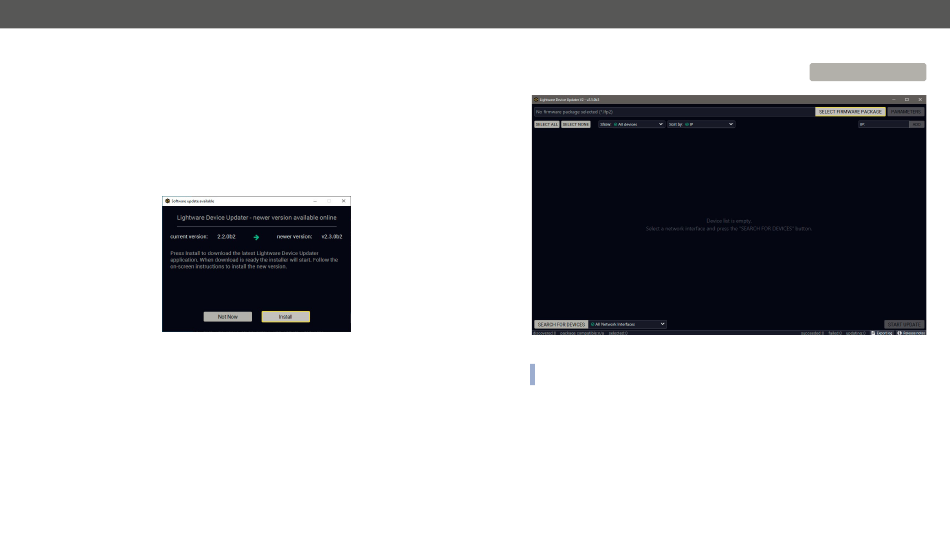Click SELECT FIRMWARE PACKAGE button
The height and width of the screenshot is (533, 950).
pyautogui.click(x=850, y=112)
